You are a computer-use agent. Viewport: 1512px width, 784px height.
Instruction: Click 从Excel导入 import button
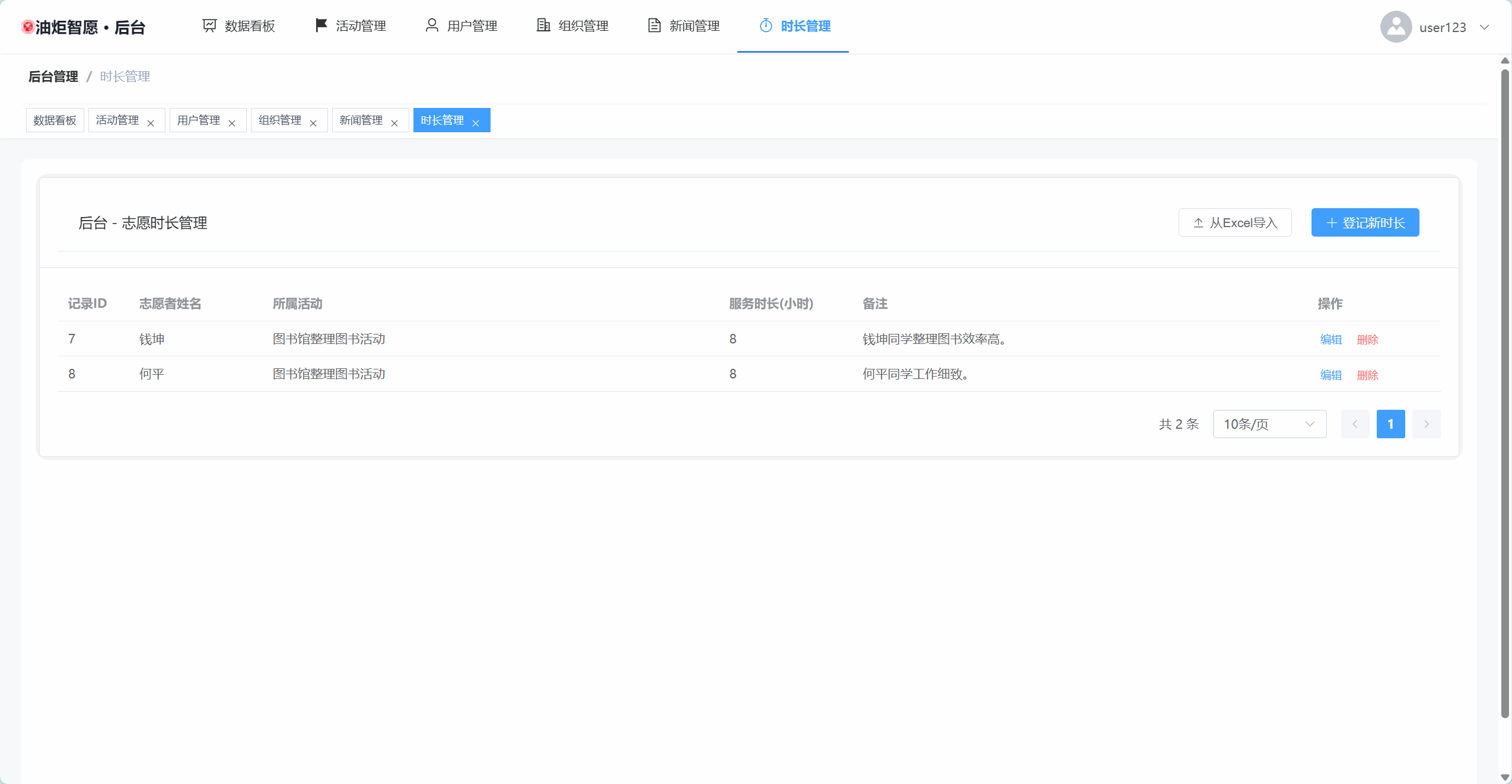point(1234,222)
